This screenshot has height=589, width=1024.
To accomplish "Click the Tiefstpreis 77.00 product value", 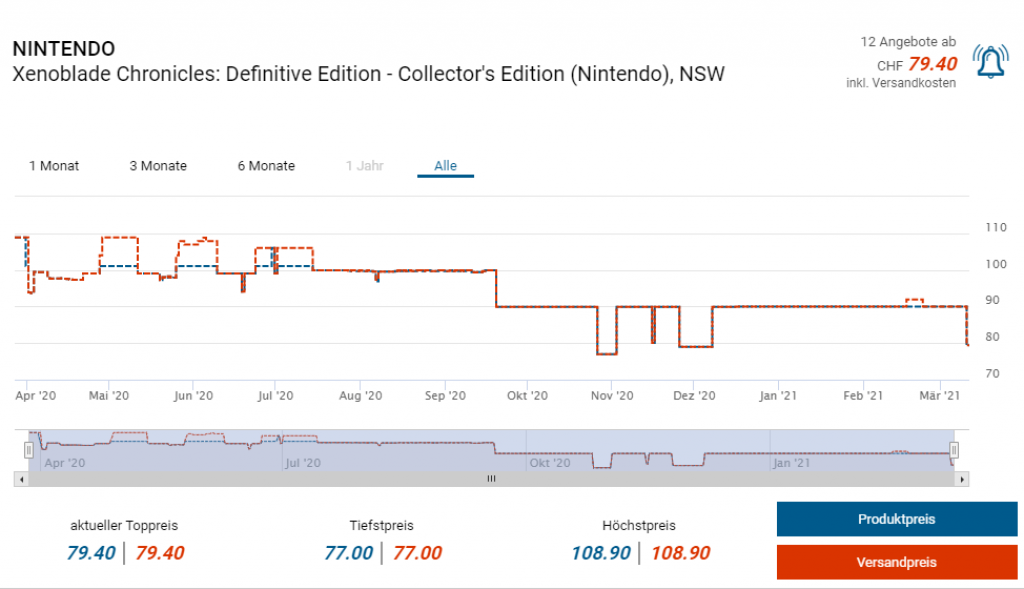I will coord(349,553).
